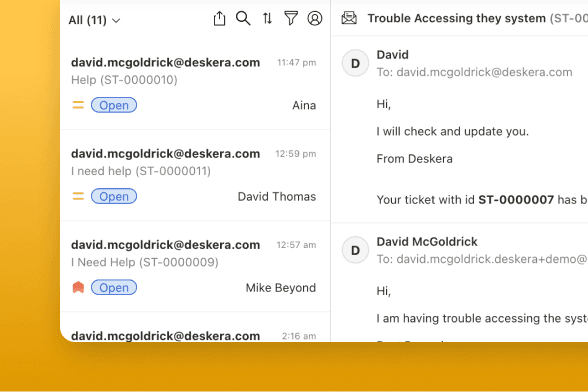Click David's avatar in first message

pyautogui.click(x=355, y=63)
